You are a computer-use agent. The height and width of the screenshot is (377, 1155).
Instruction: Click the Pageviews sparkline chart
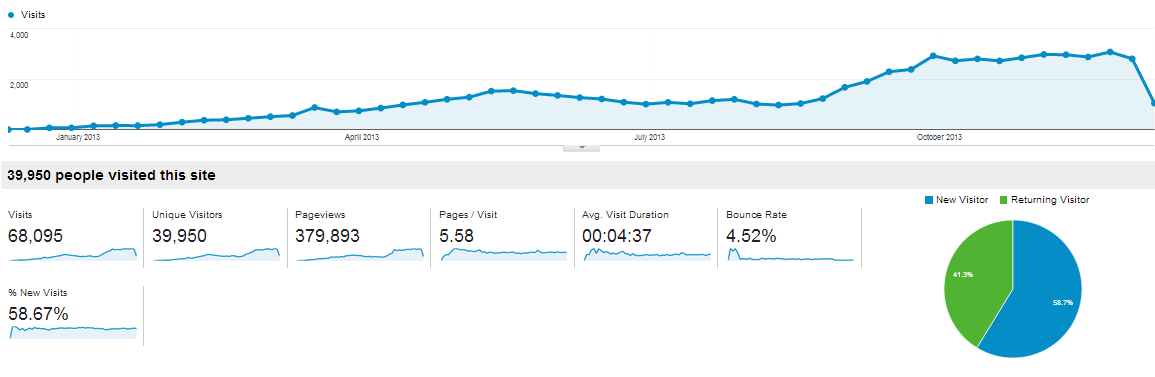[360, 255]
